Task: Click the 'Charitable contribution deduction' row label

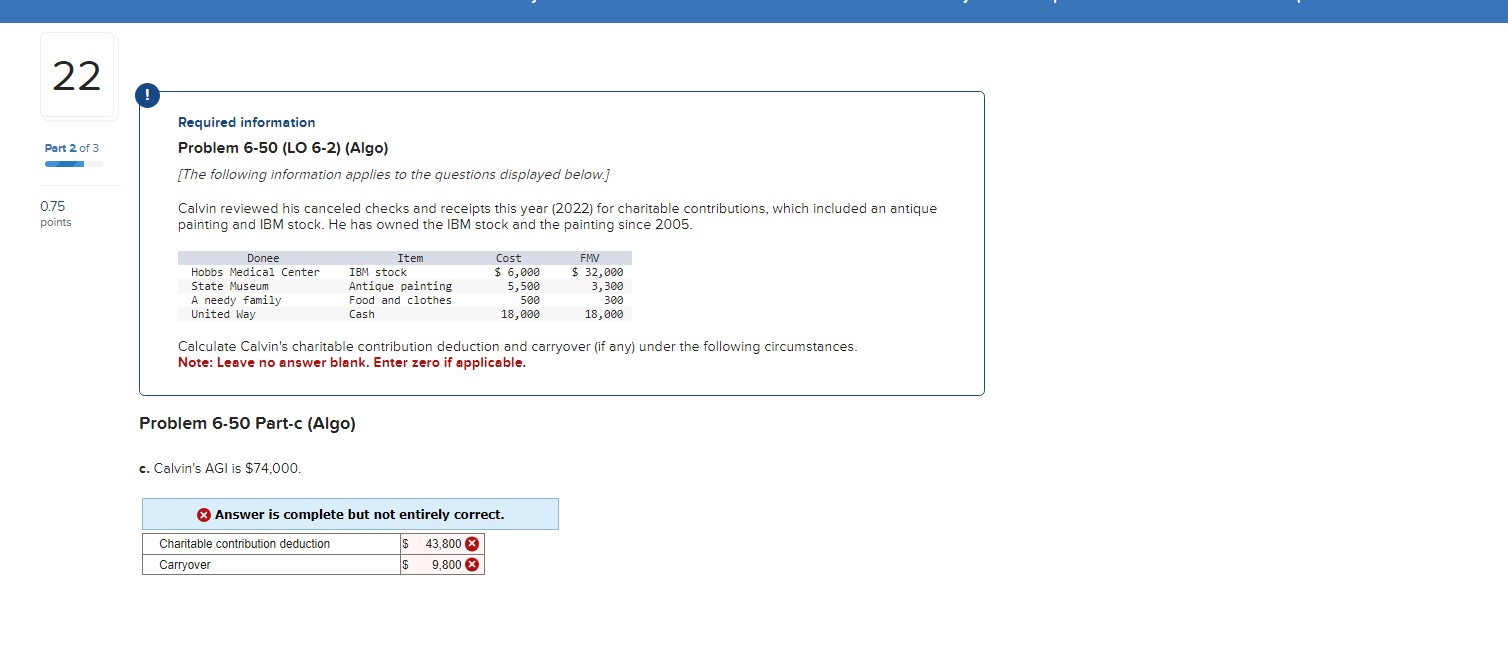Action: coord(245,544)
